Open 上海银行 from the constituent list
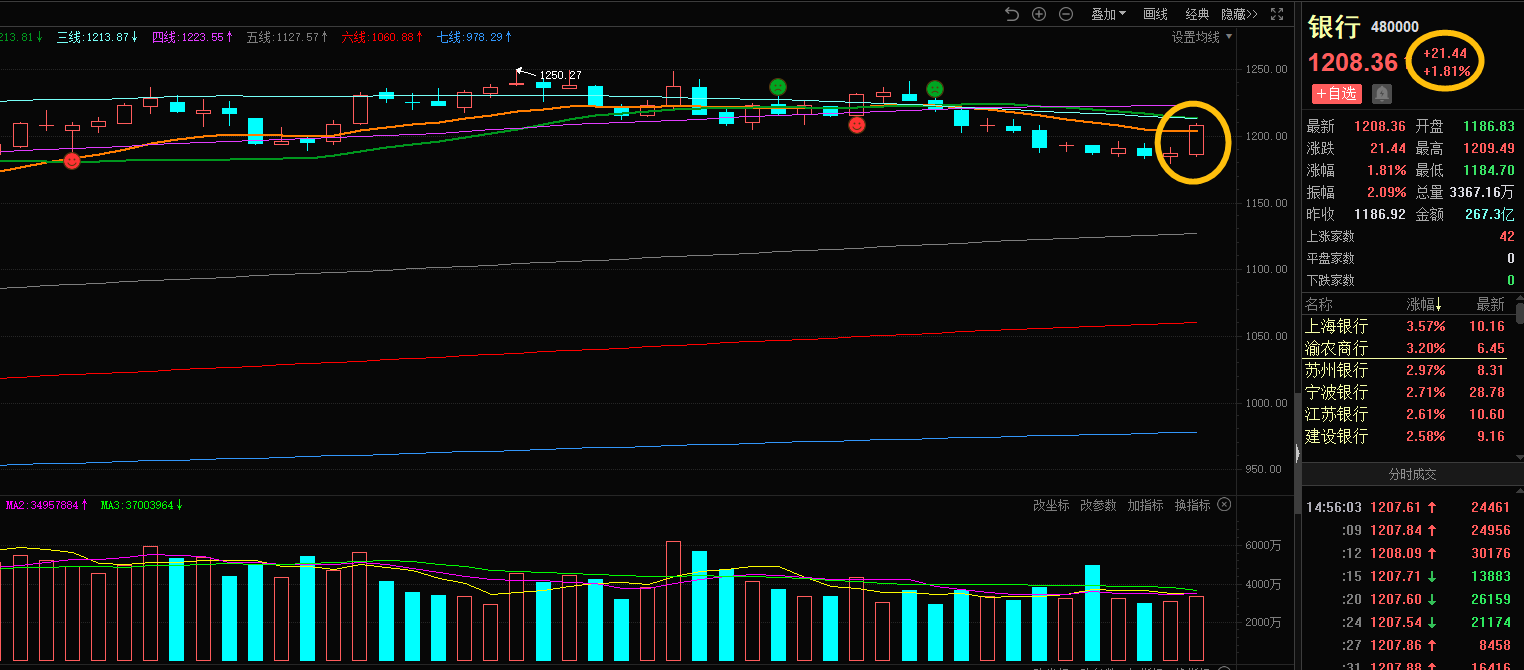The height and width of the screenshot is (670, 1524). (x=1336, y=326)
